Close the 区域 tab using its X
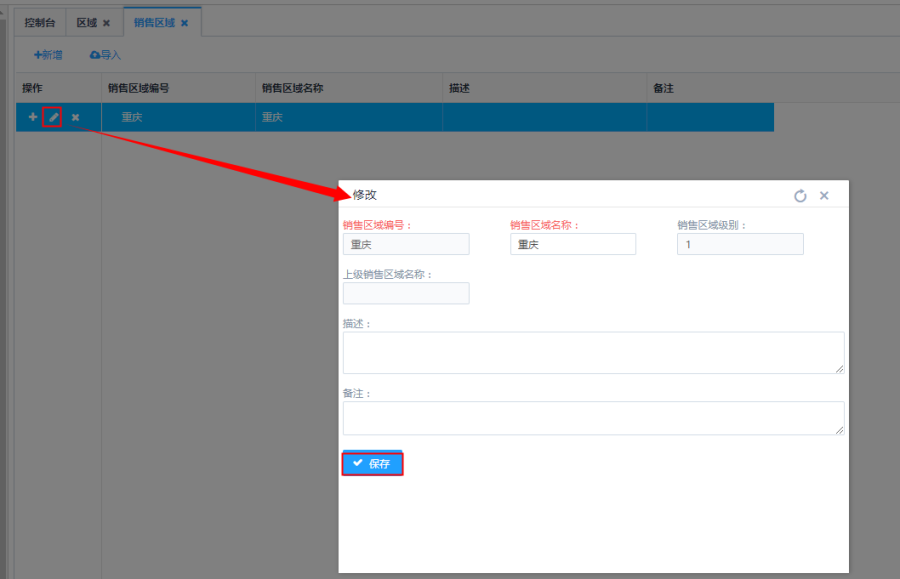900x579 pixels. (x=106, y=22)
